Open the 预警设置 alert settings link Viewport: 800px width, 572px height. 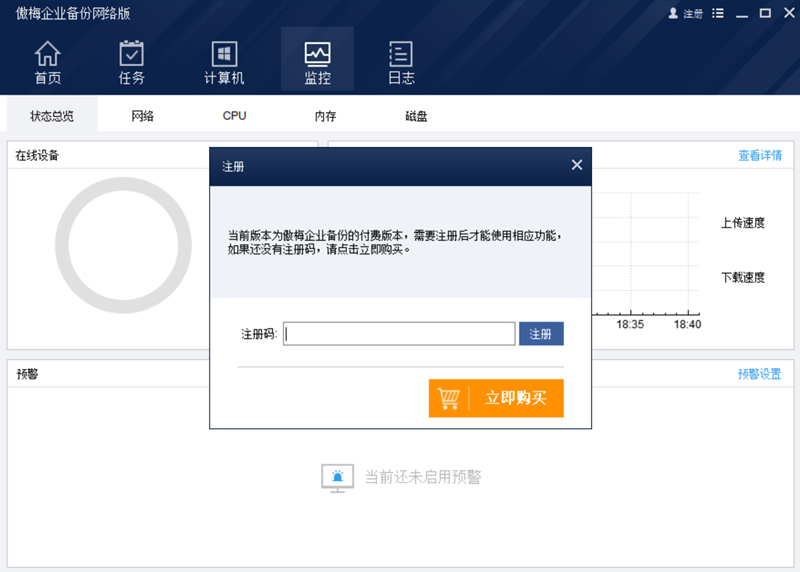(x=759, y=374)
